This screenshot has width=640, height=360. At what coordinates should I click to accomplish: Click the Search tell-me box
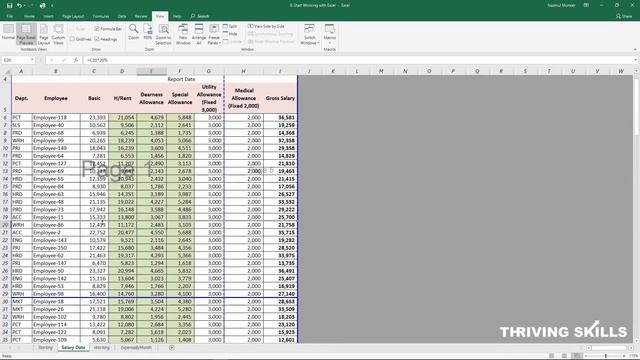tap(200, 16)
